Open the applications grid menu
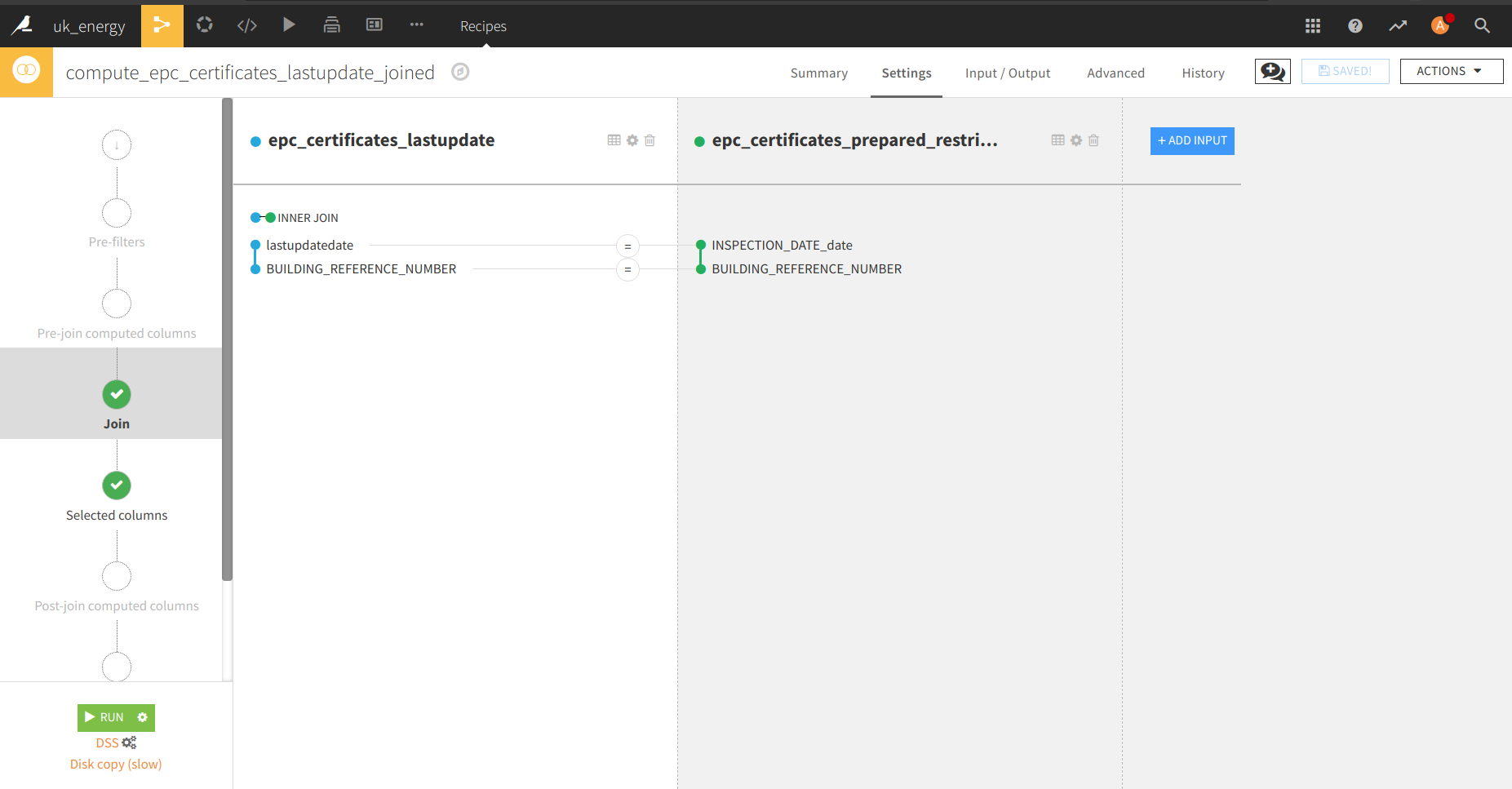The image size is (1512, 789). [x=1312, y=26]
